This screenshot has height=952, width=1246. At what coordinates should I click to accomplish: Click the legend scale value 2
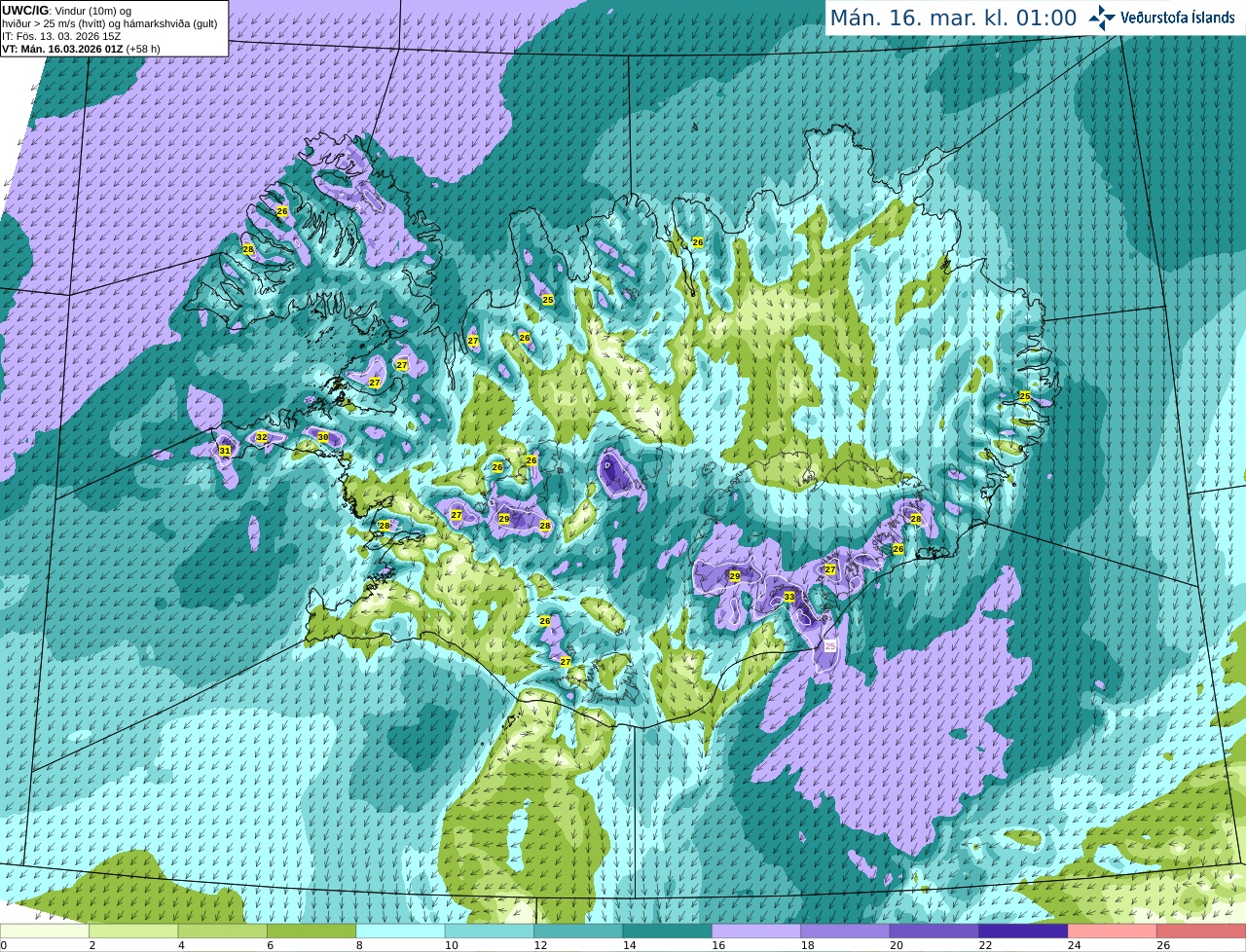point(92,945)
